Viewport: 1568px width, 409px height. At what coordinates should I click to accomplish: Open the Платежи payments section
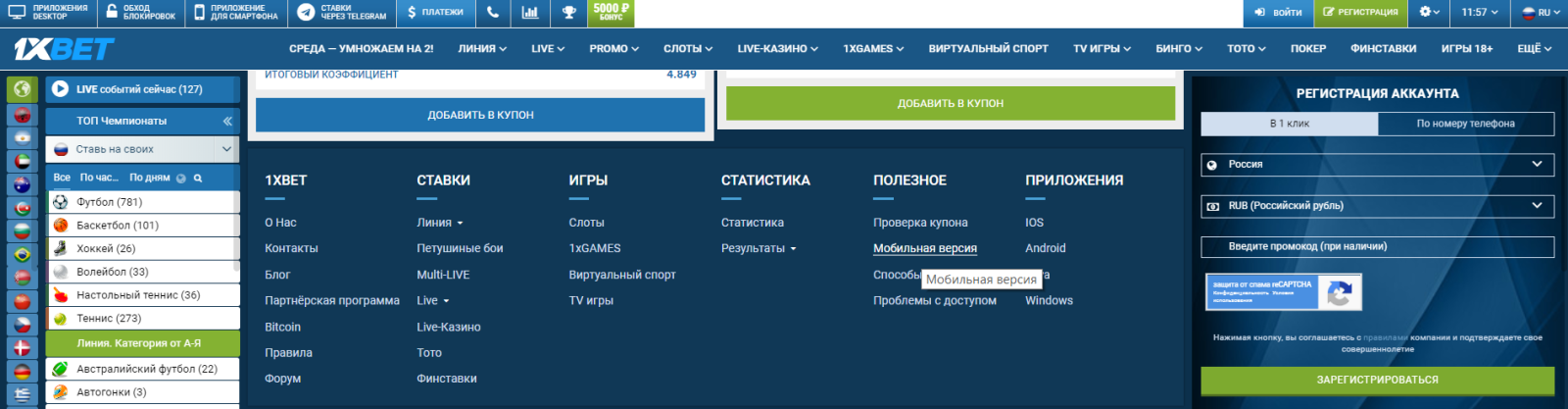point(434,12)
